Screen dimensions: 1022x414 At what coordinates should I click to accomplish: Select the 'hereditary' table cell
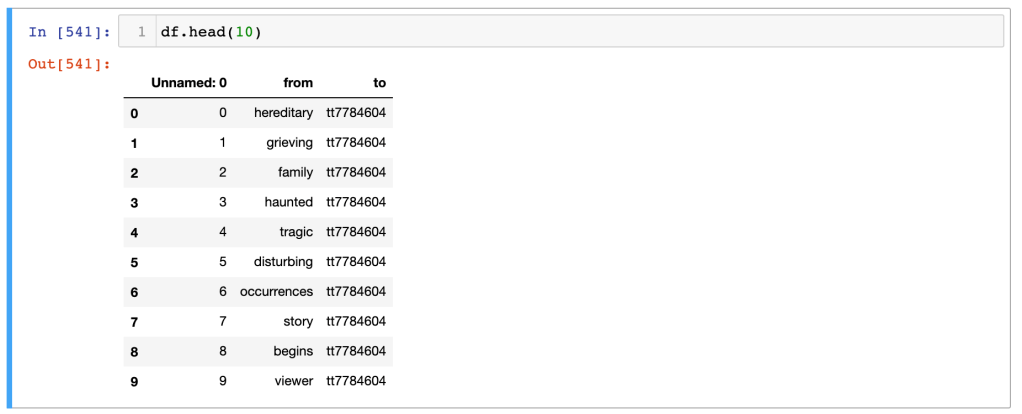click(283, 113)
